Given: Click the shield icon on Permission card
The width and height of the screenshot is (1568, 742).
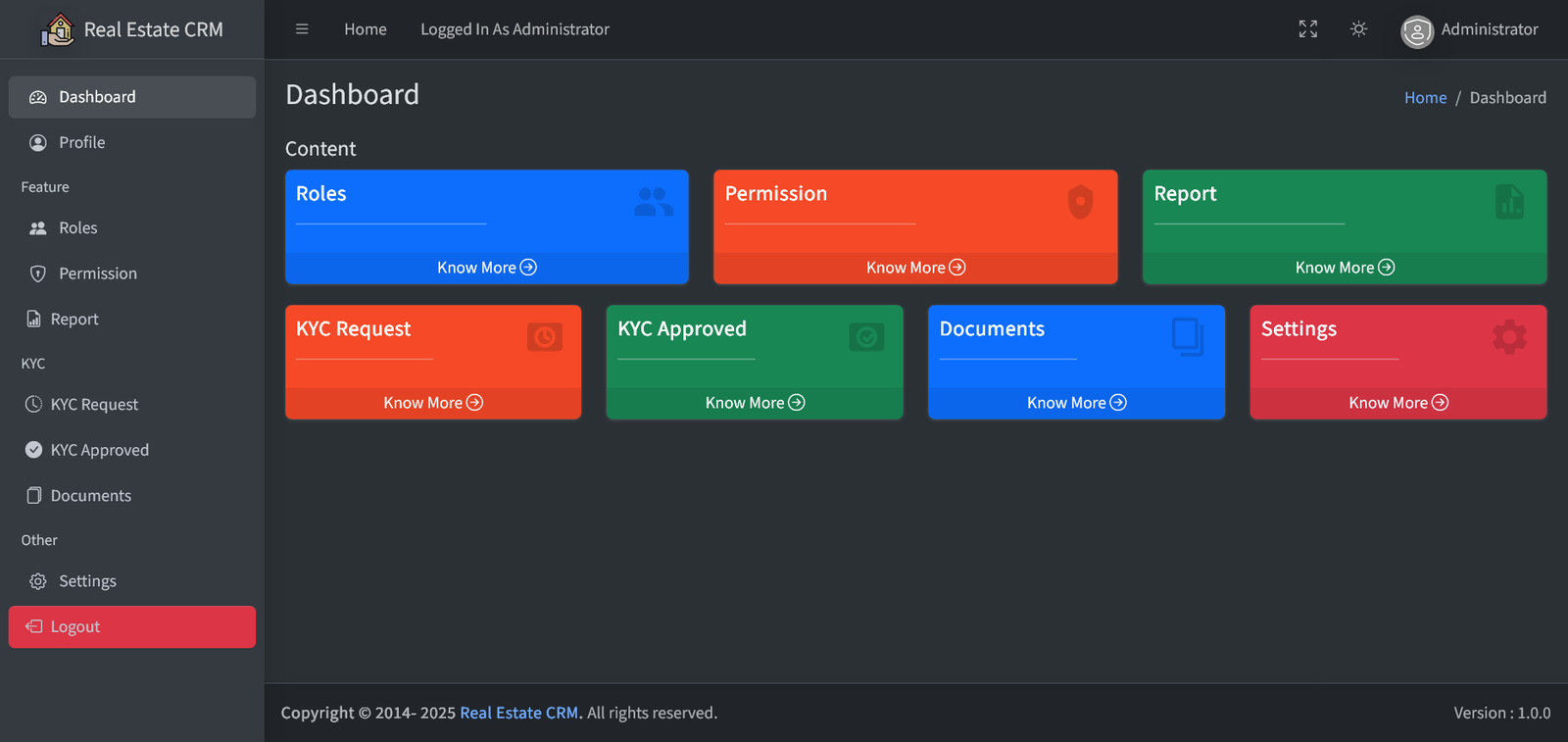Looking at the screenshot, I should pyautogui.click(x=1080, y=202).
